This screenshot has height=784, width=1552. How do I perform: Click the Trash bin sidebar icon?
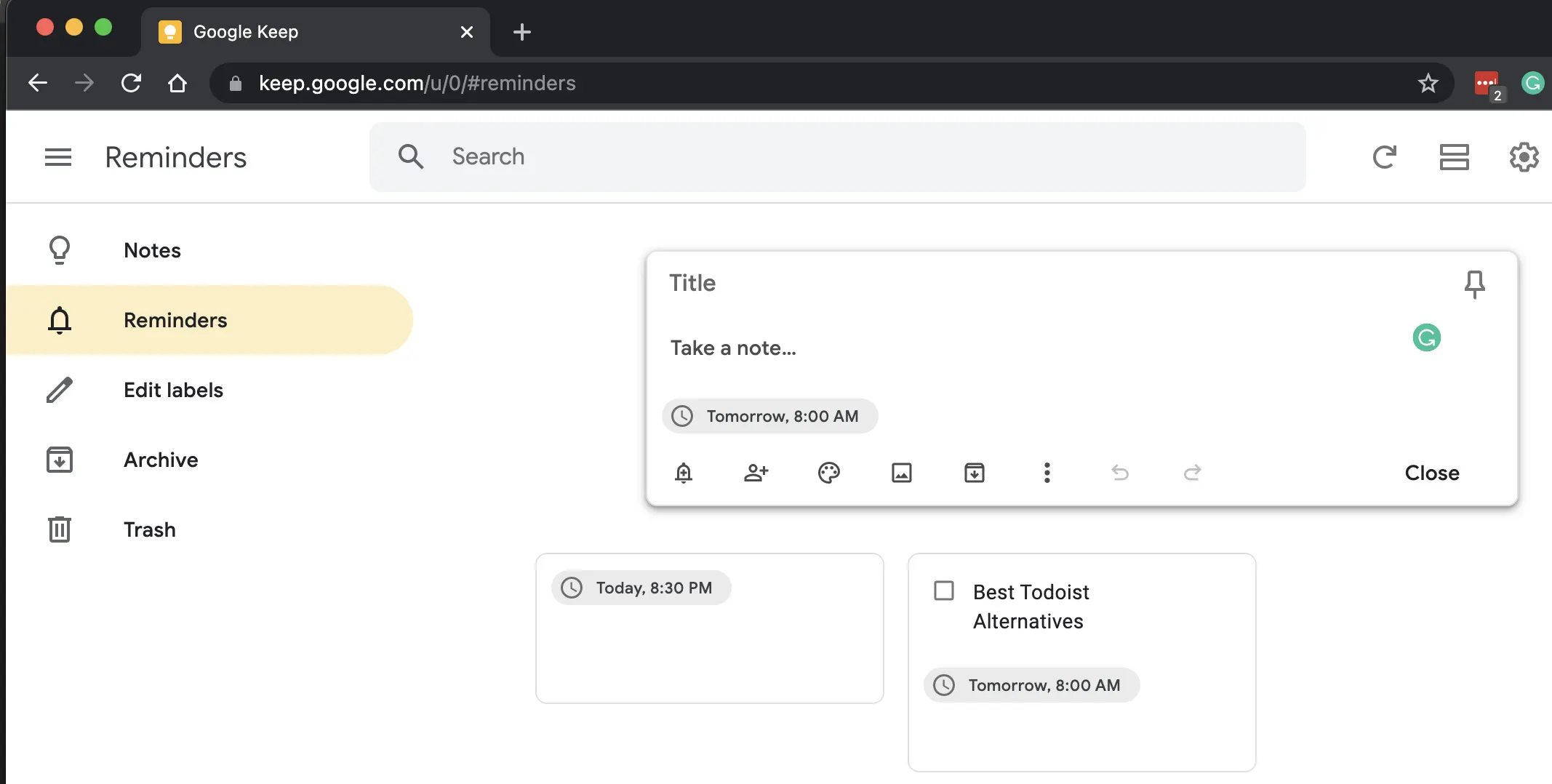tap(60, 529)
